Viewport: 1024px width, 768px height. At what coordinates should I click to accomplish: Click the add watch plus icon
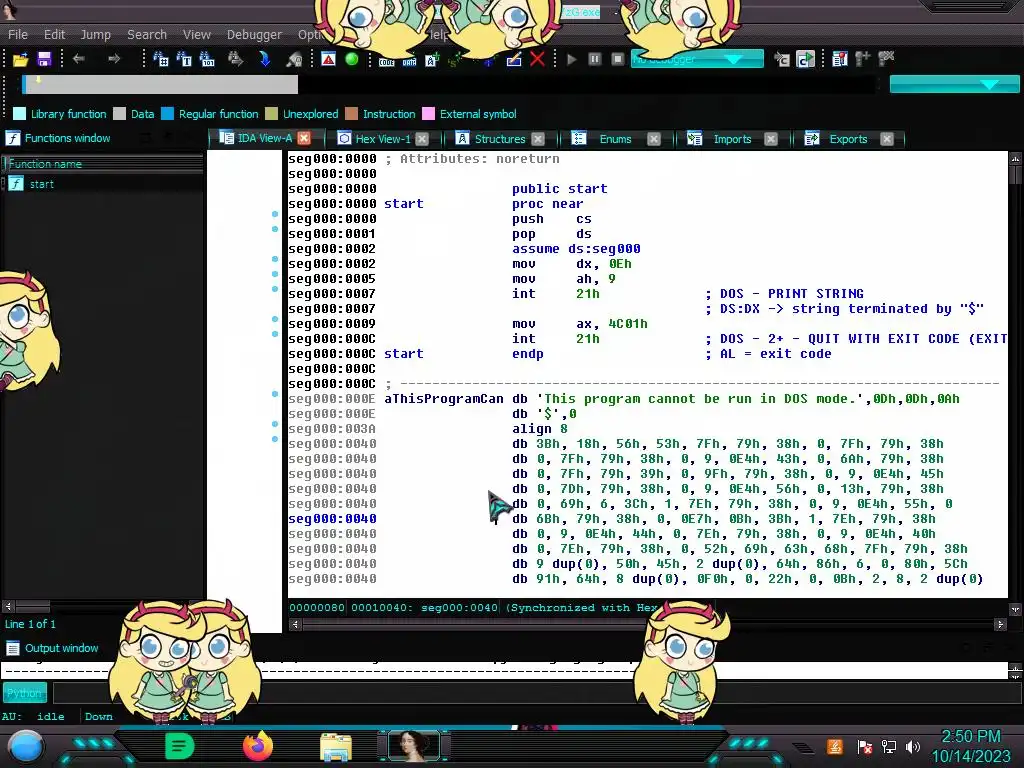tap(863, 59)
